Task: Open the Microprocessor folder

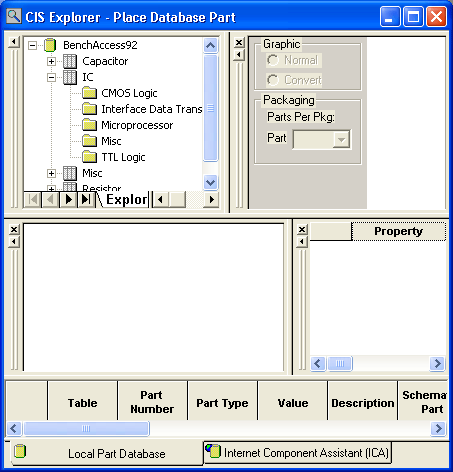Action: click(137, 125)
